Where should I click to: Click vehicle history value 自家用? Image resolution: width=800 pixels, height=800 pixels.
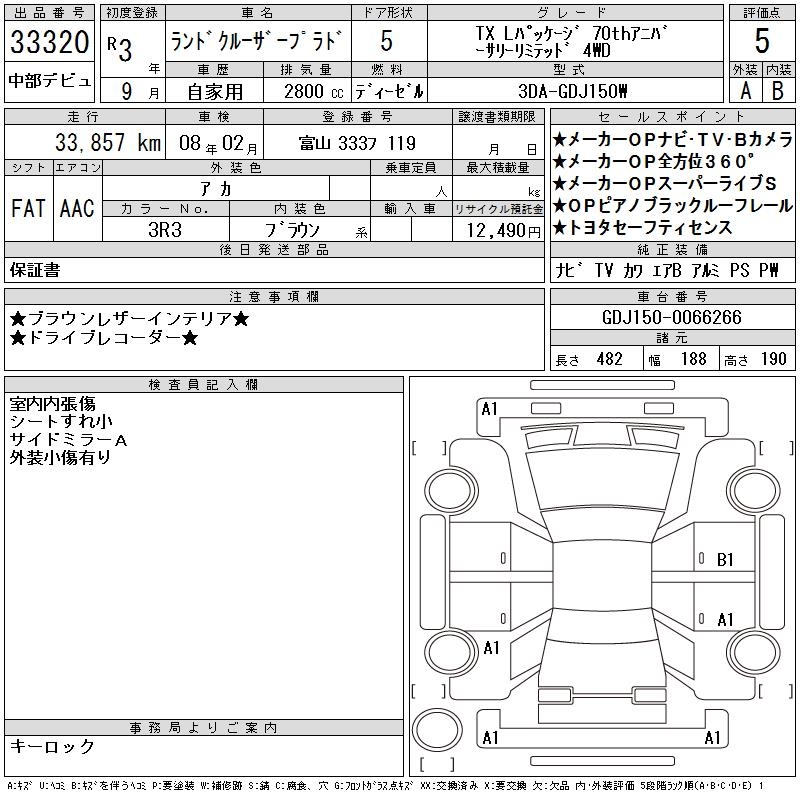215,92
